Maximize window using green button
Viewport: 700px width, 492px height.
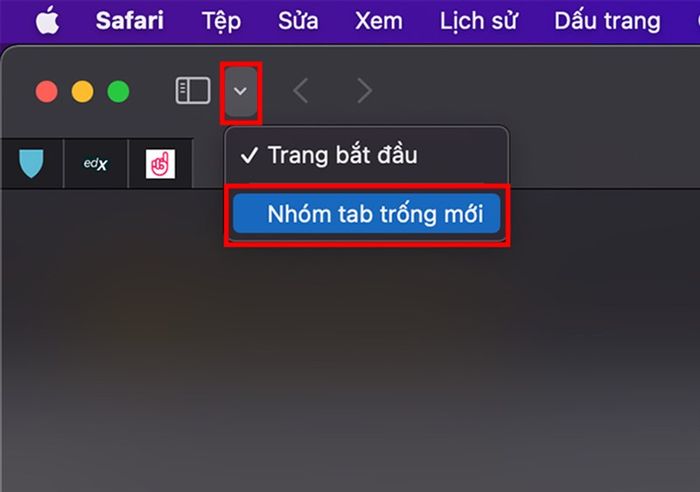[118, 92]
